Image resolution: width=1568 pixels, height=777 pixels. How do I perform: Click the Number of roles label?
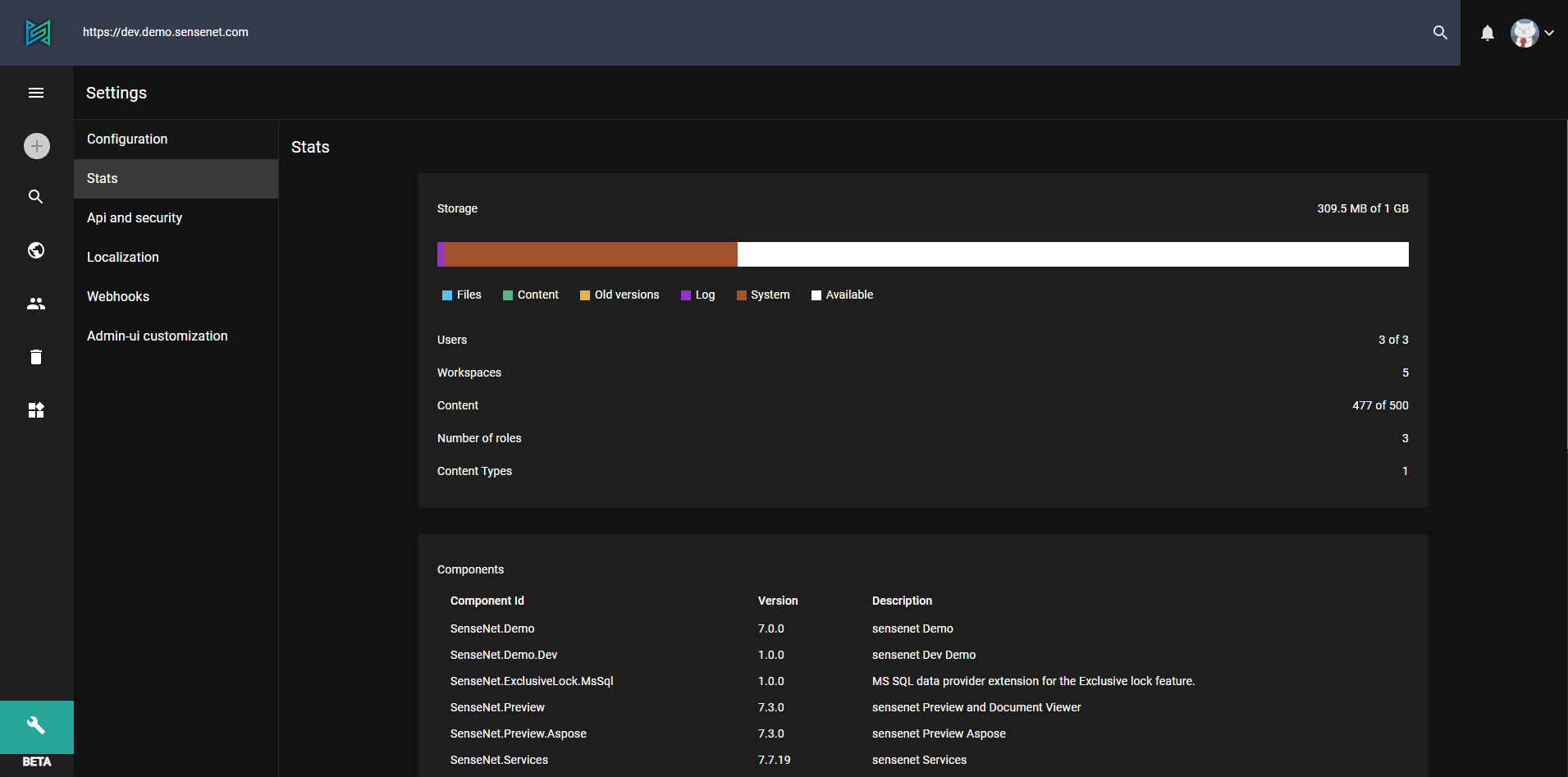(479, 438)
